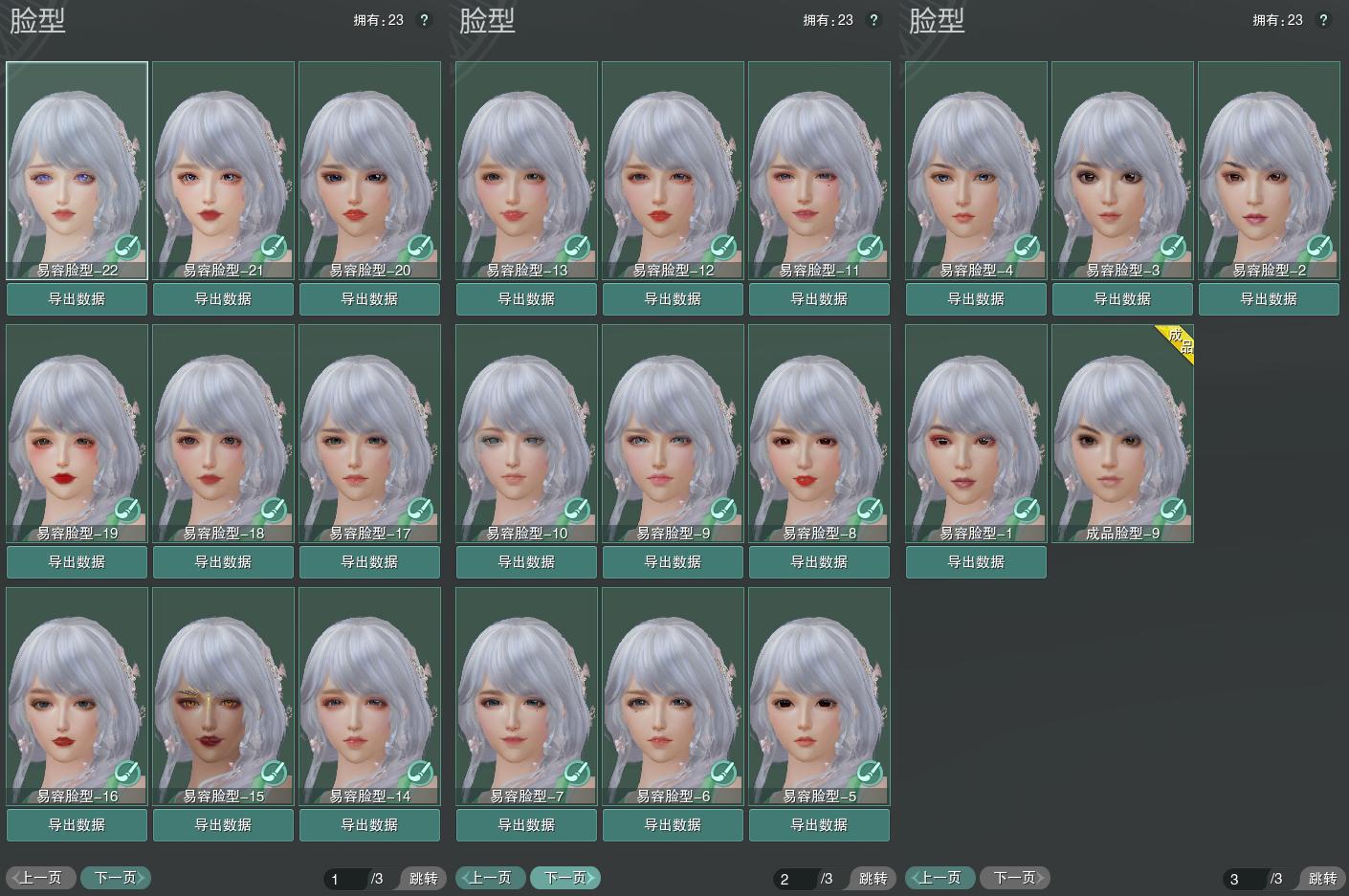
Task: Open help icon in page 3 panel header
Action: click(1323, 20)
